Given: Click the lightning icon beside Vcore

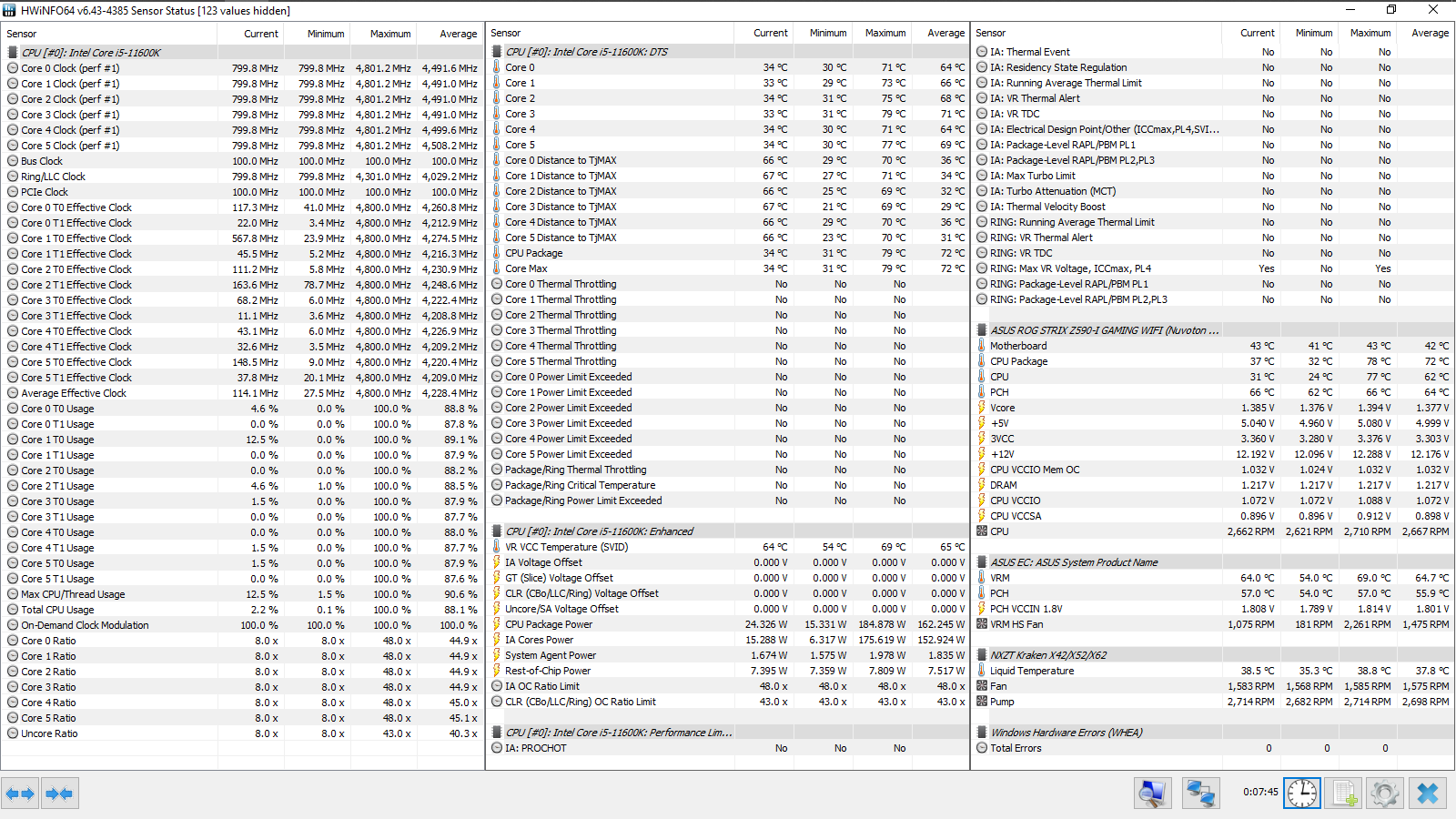Looking at the screenshot, I should 982,408.
